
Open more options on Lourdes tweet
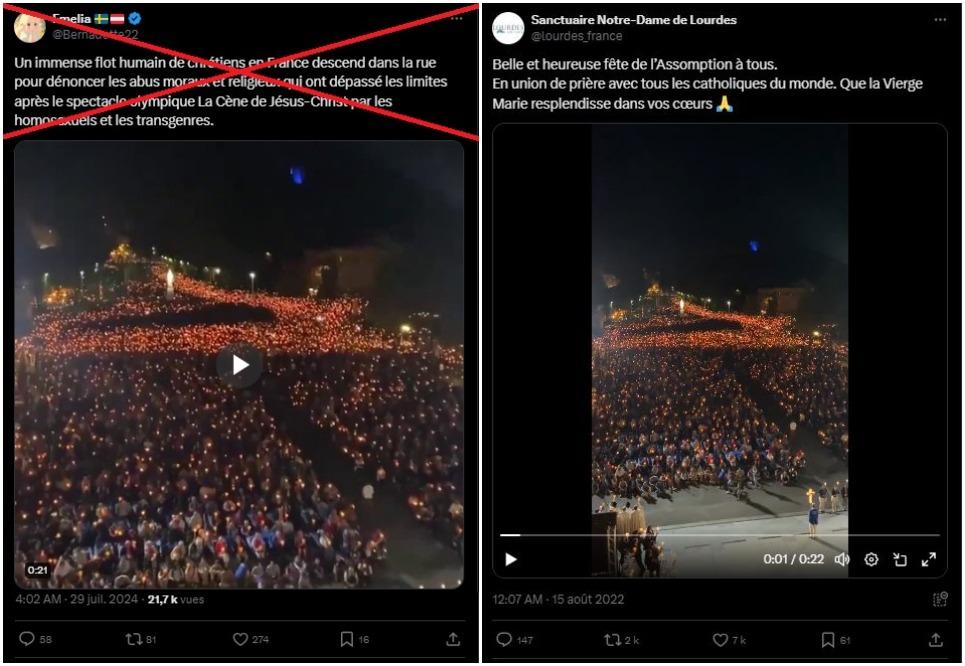940,20
